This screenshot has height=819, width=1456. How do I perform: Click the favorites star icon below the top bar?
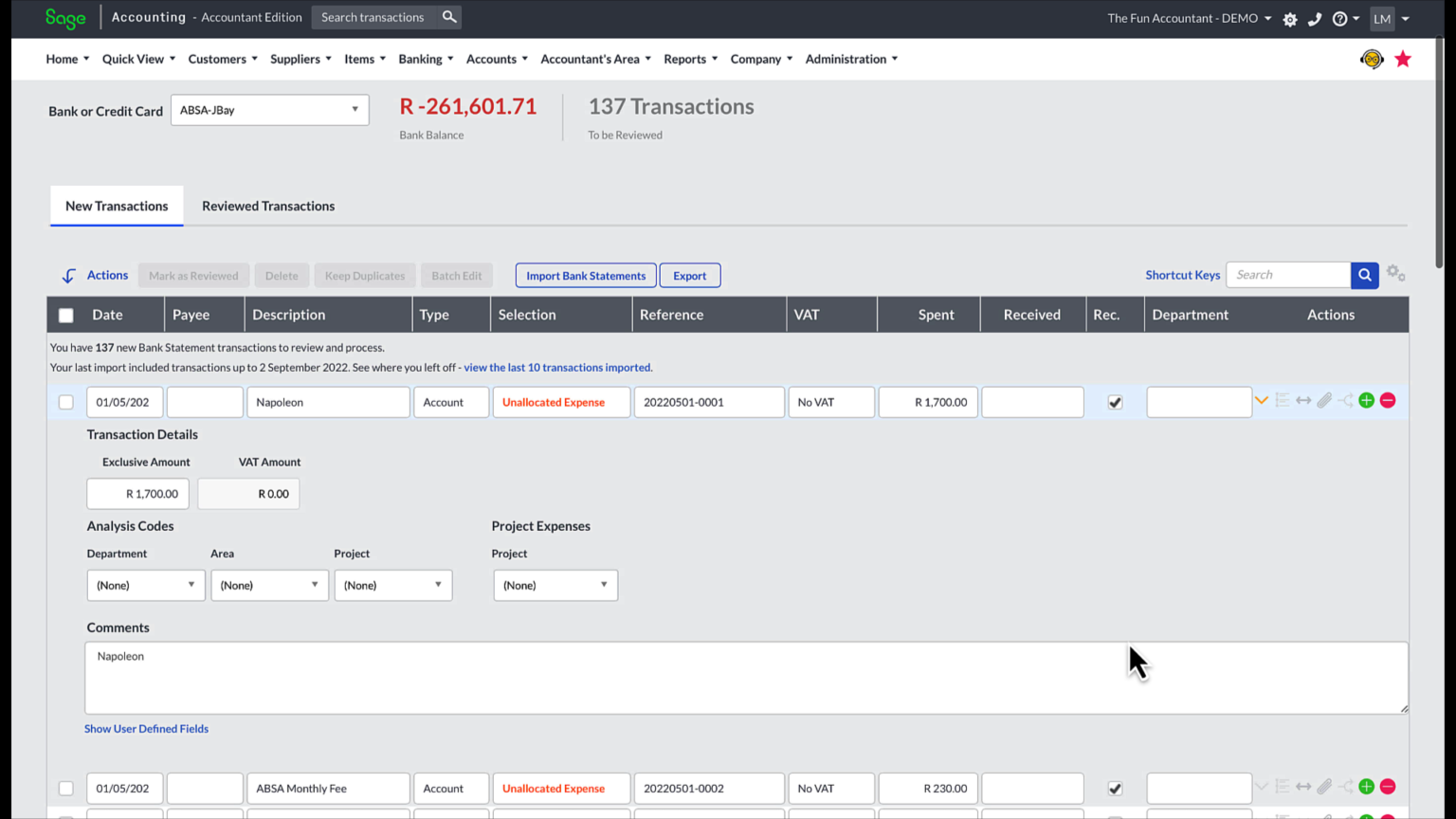tap(1403, 58)
